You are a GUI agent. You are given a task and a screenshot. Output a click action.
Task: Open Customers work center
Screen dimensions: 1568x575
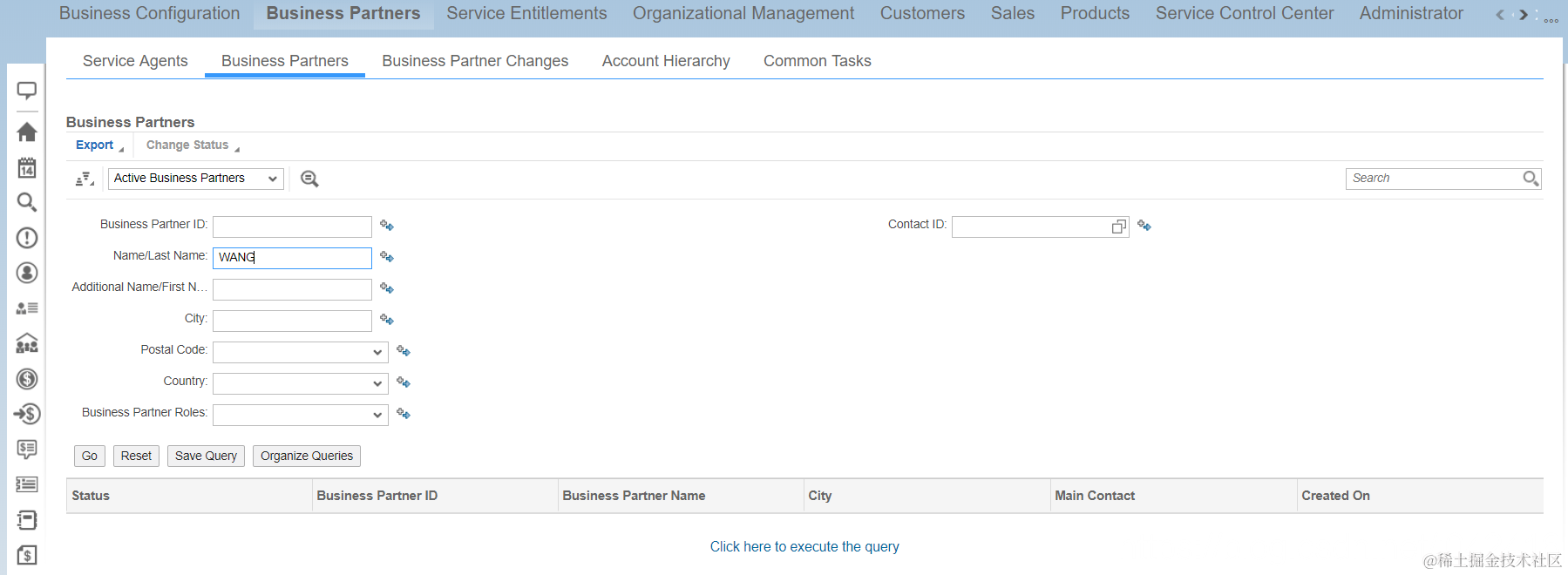(x=922, y=13)
